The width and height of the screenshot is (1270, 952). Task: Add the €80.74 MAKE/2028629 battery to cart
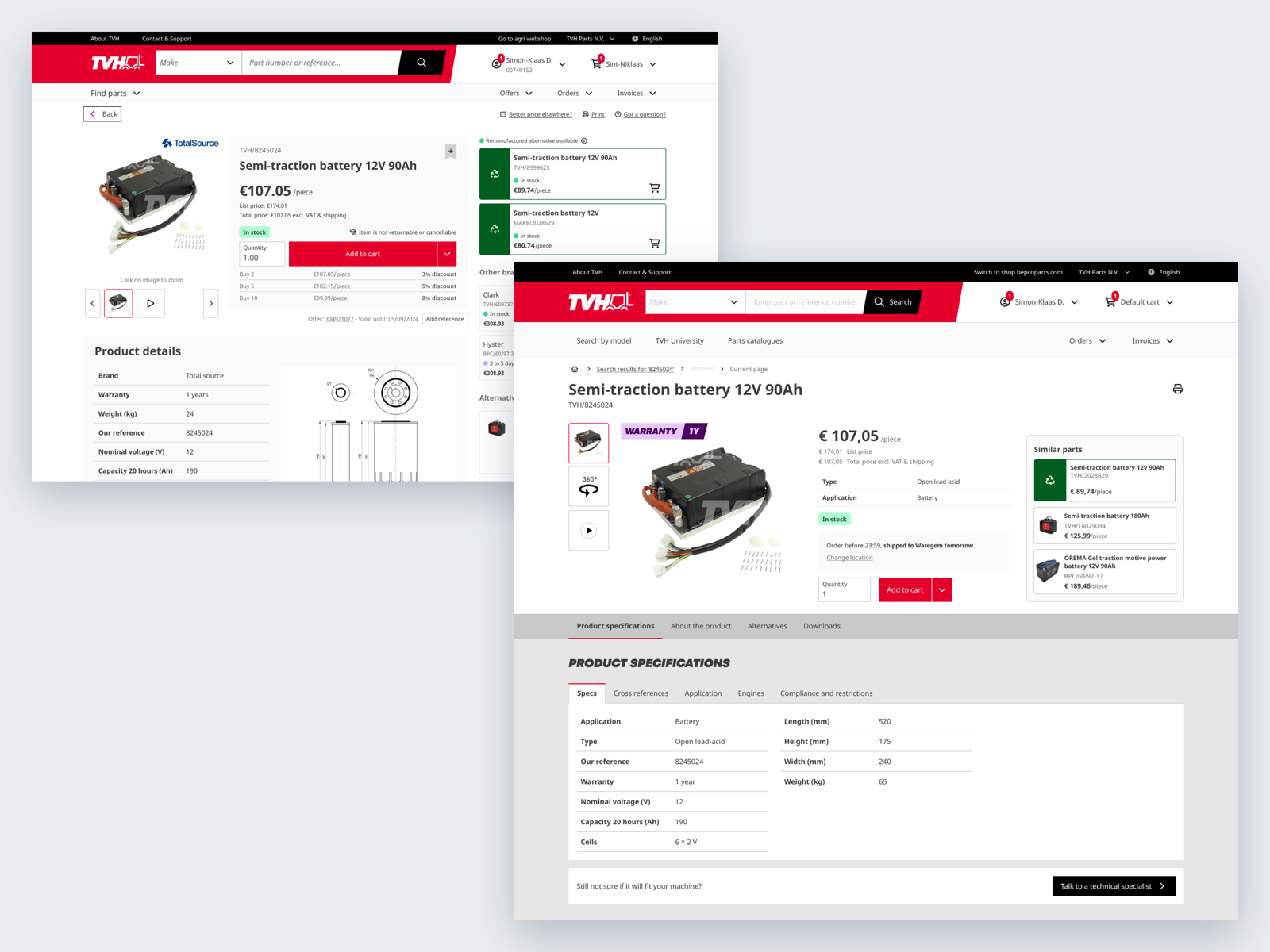(655, 244)
